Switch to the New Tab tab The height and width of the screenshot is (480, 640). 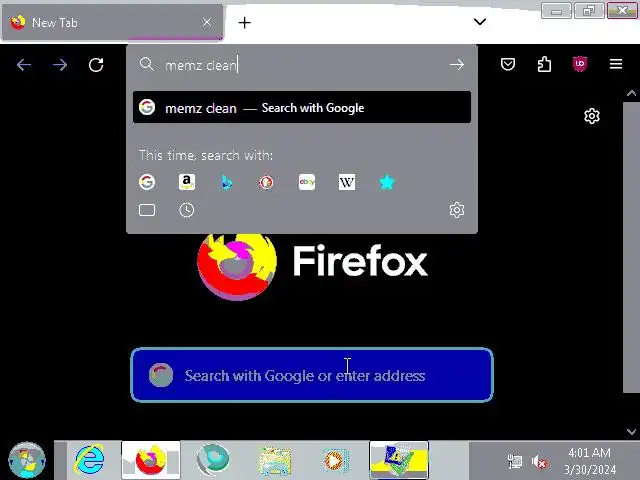coord(112,22)
